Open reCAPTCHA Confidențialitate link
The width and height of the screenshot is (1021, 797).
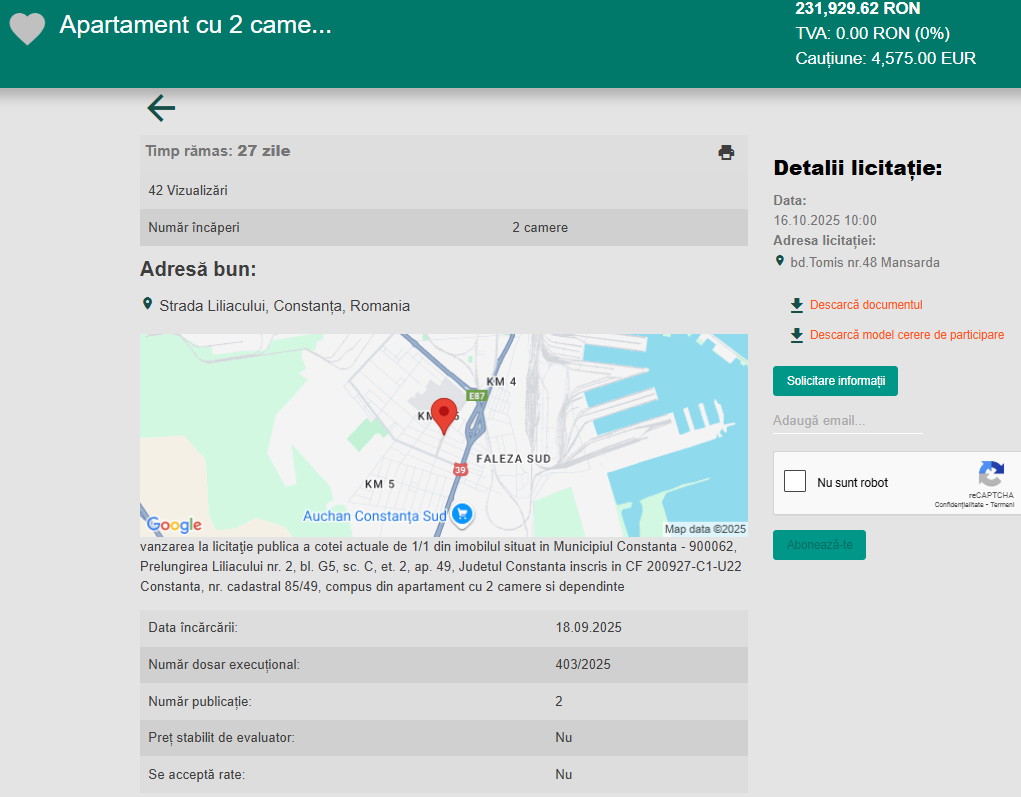pyautogui.click(x=959, y=505)
